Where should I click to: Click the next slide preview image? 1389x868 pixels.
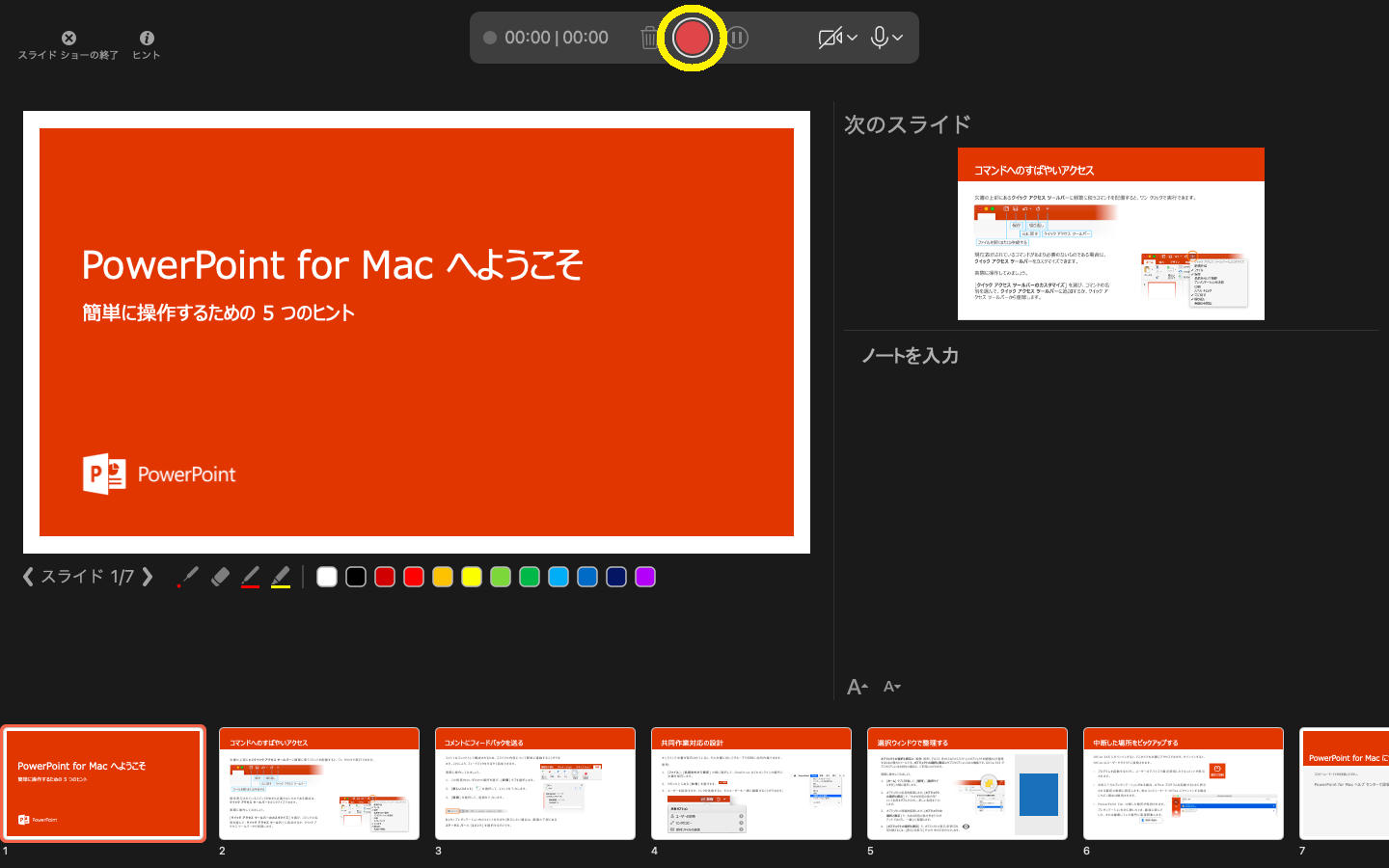point(1110,233)
